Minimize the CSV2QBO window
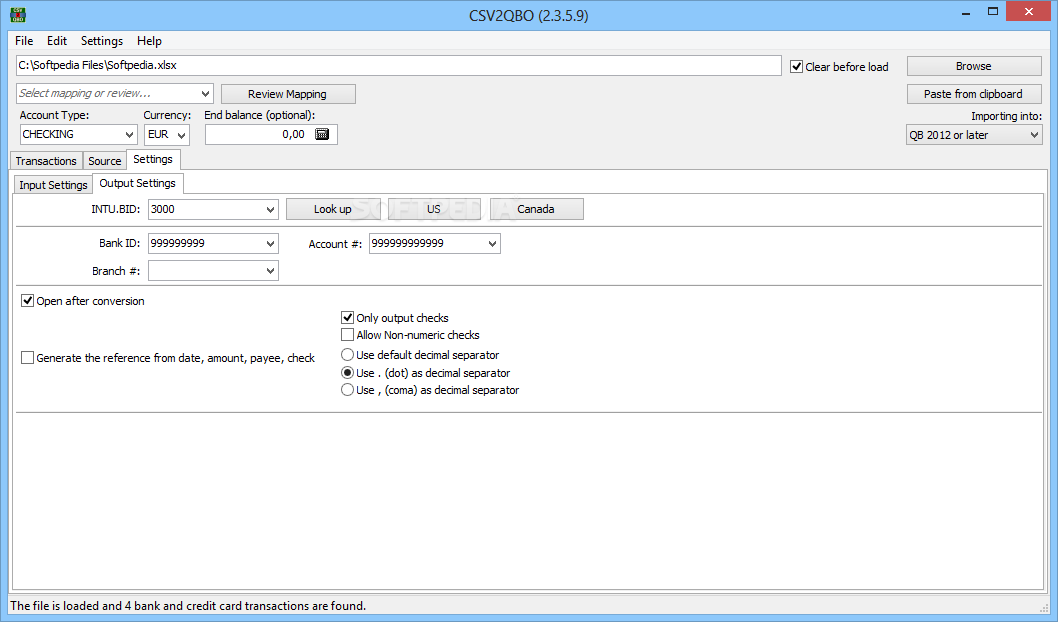Viewport: 1058px width, 622px height. [966, 12]
